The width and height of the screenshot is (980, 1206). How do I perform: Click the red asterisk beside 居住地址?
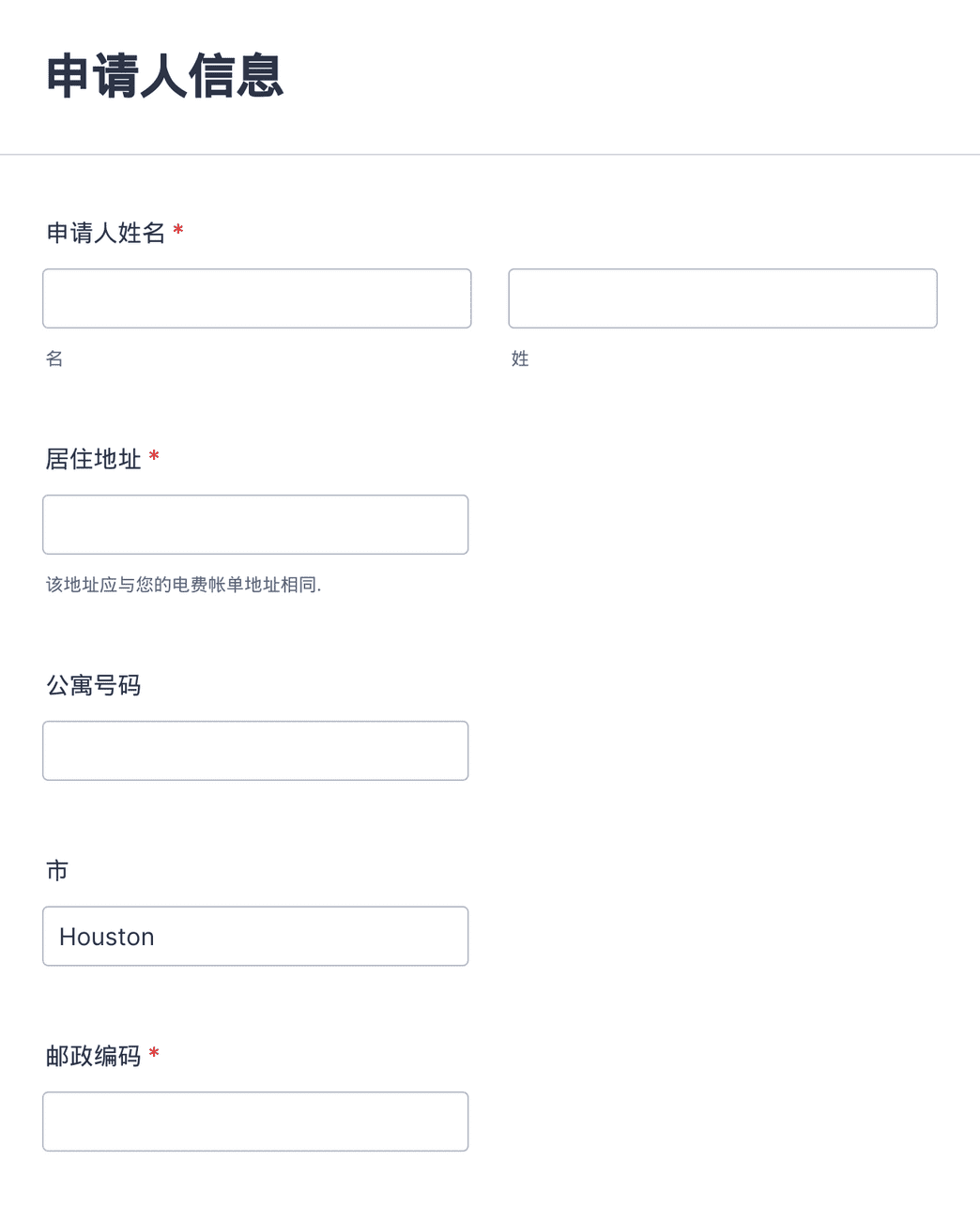[156, 459]
